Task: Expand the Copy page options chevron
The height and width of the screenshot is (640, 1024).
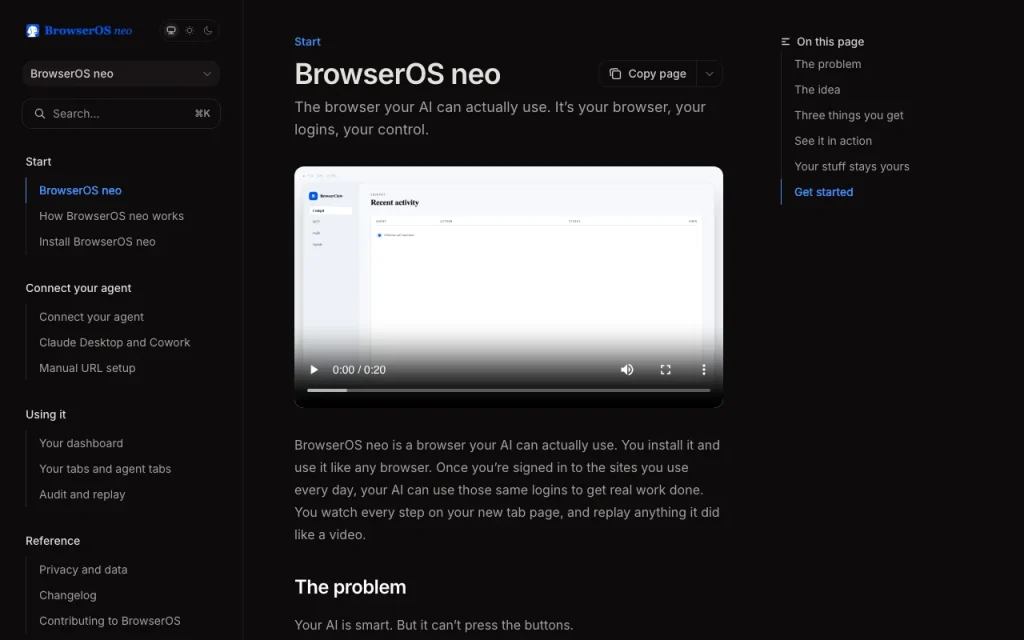Action: pos(710,74)
